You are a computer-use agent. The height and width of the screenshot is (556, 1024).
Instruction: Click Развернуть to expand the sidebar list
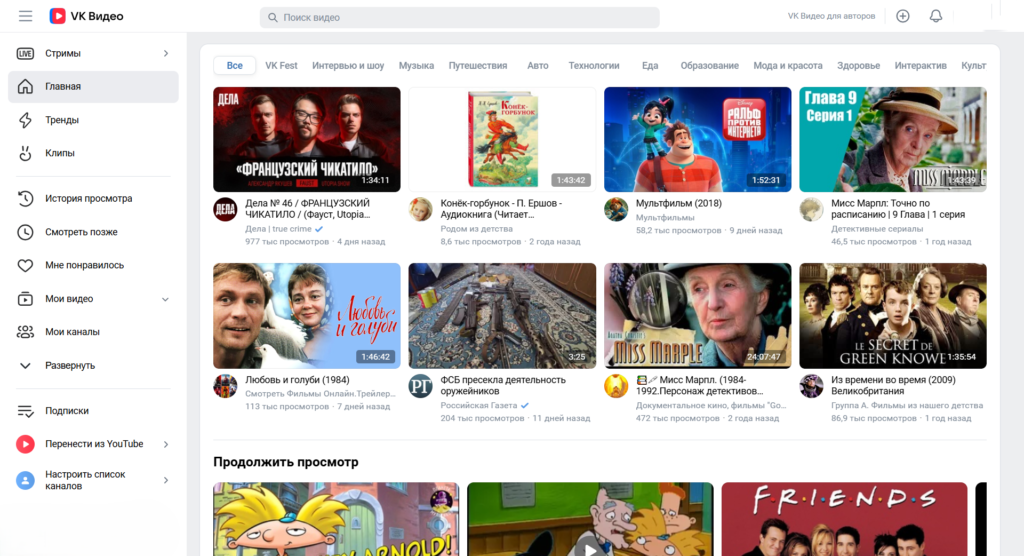point(70,366)
